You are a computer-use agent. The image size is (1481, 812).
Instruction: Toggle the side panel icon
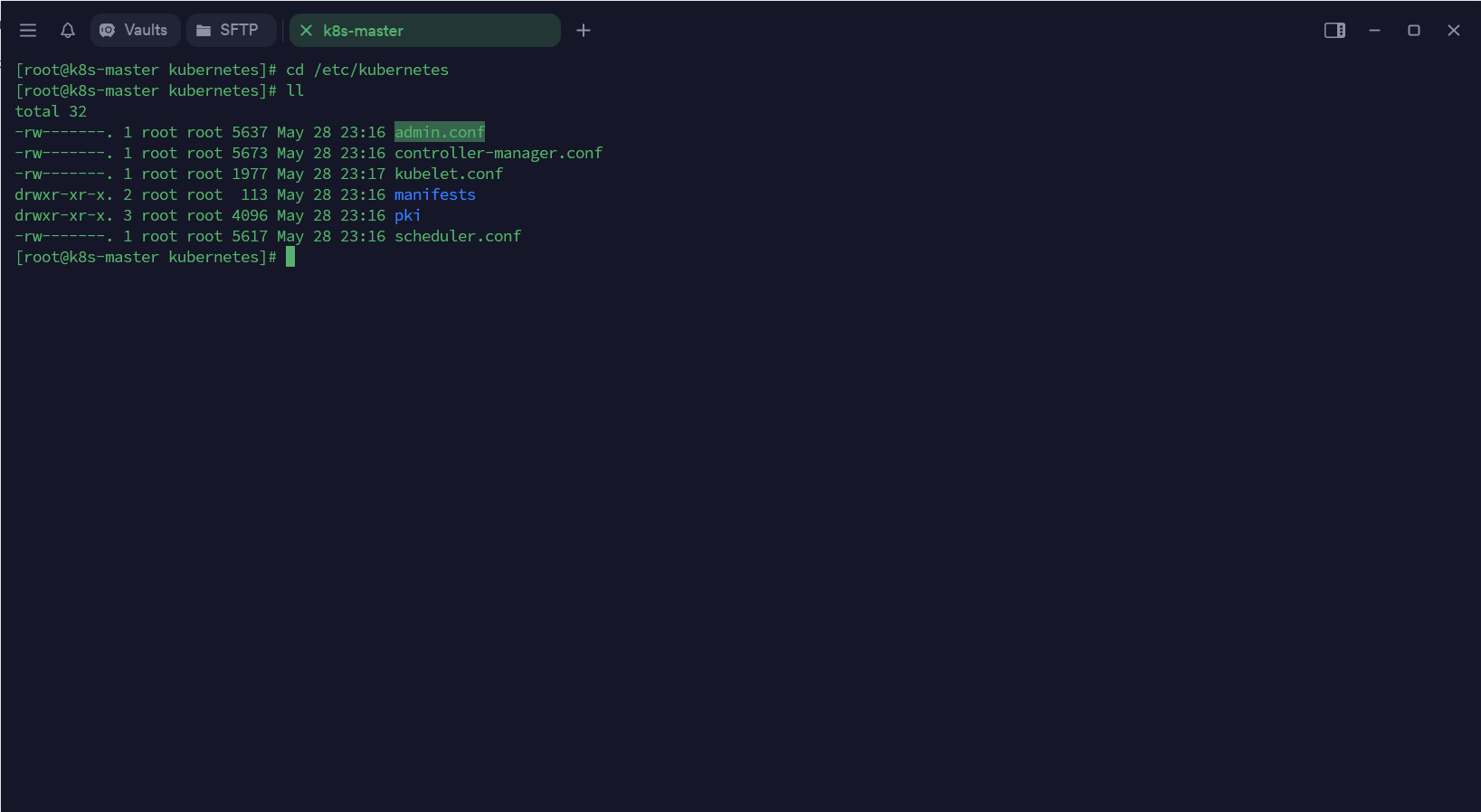click(x=1334, y=31)
